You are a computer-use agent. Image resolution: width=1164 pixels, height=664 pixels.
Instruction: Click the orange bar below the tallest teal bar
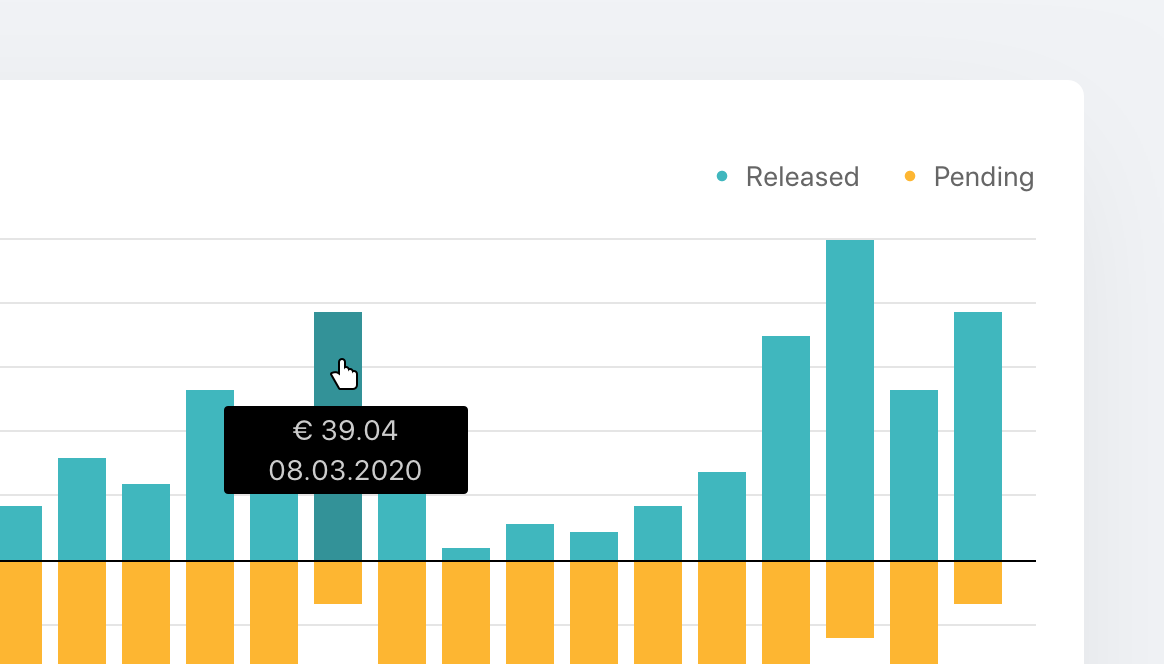click(850, 599)
